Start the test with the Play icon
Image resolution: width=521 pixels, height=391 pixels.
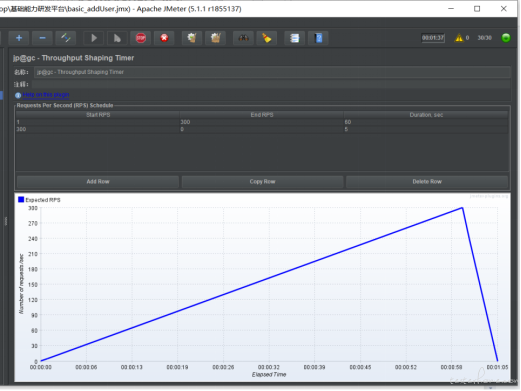tap(94, 38)
